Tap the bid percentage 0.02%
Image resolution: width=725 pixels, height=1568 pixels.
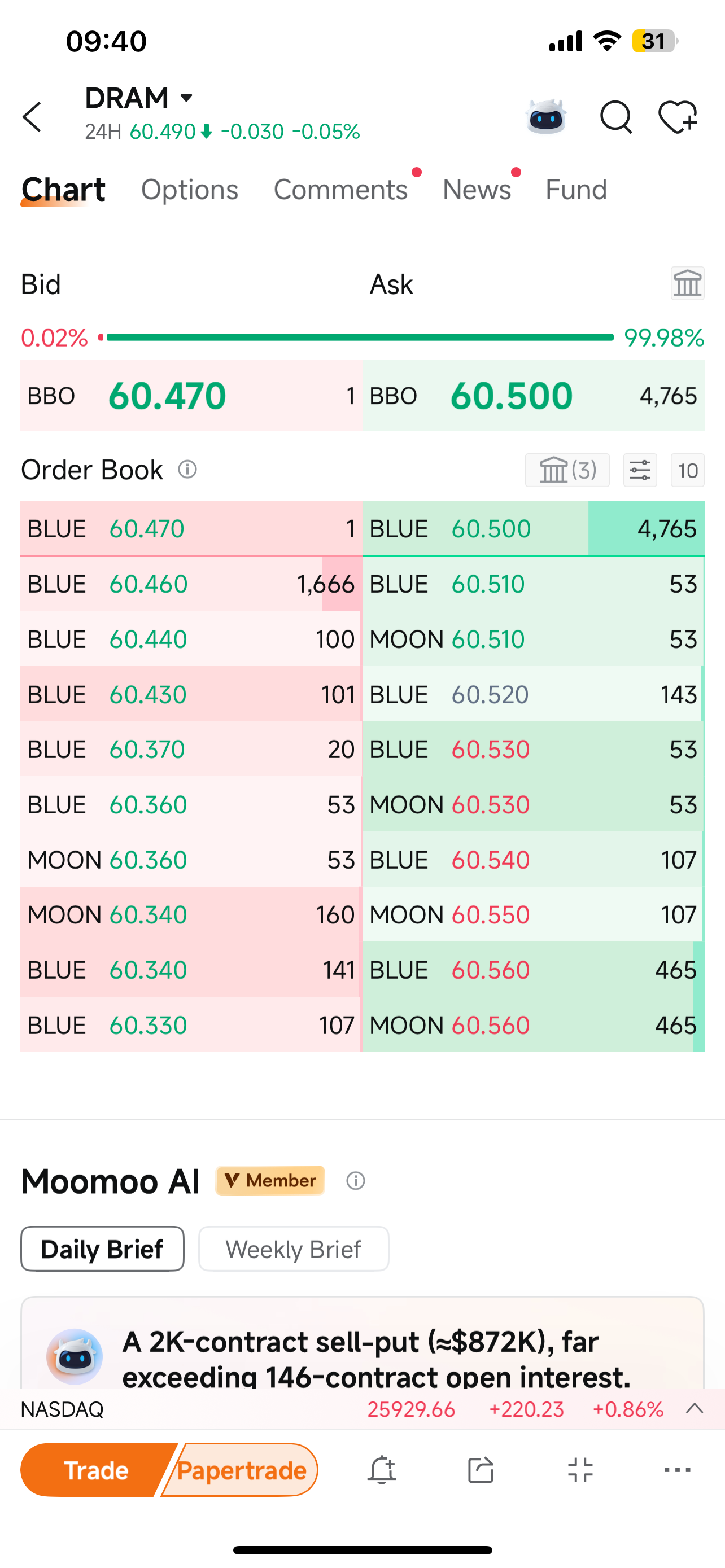tap(54, 337)
